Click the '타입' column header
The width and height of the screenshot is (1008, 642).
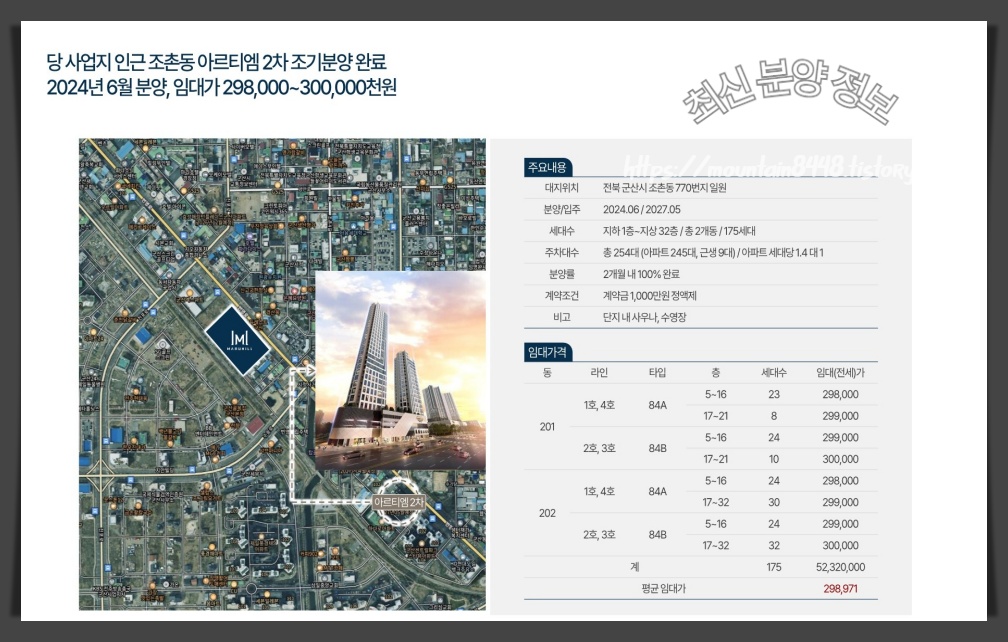(657, 373)
